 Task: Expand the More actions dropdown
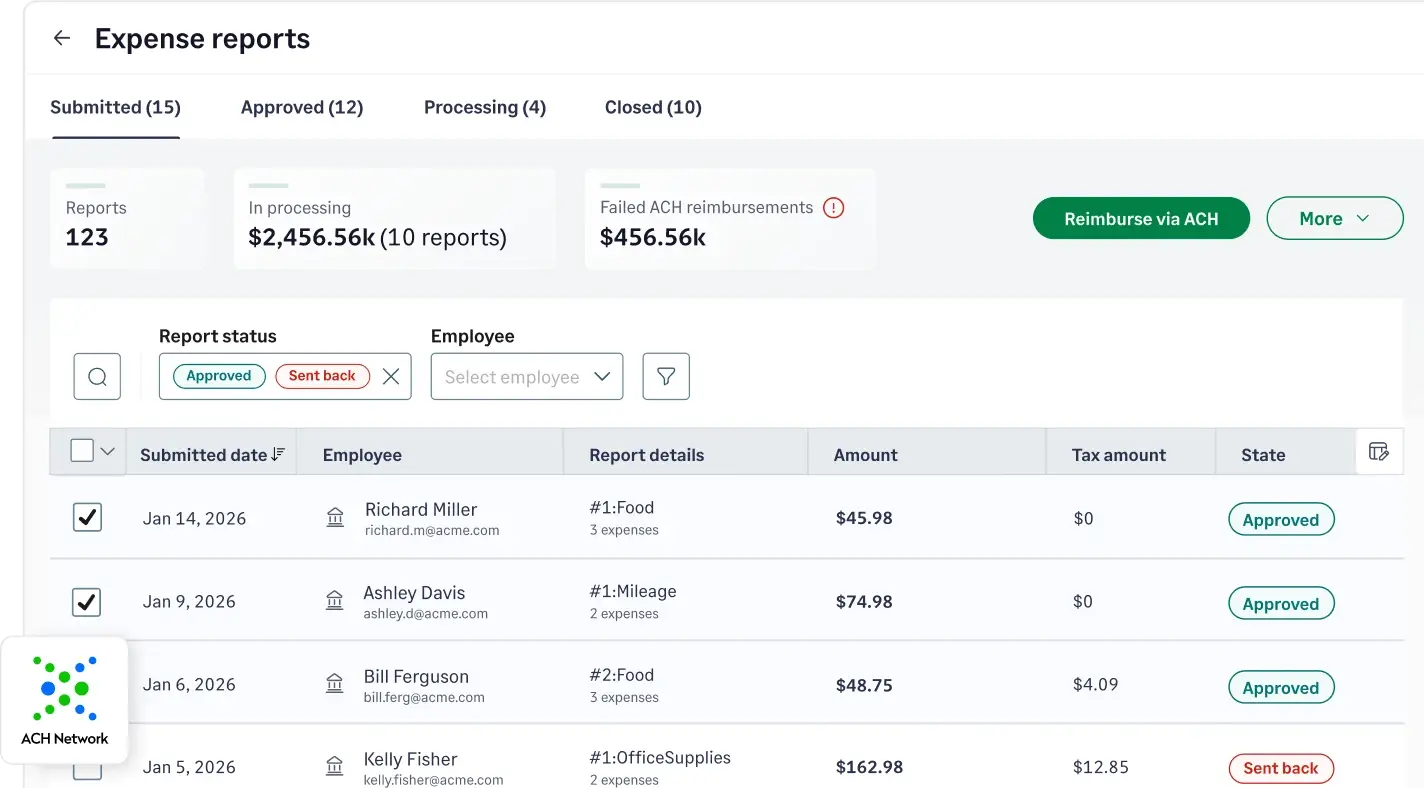pyautogui.click(x=1335, y=218)
